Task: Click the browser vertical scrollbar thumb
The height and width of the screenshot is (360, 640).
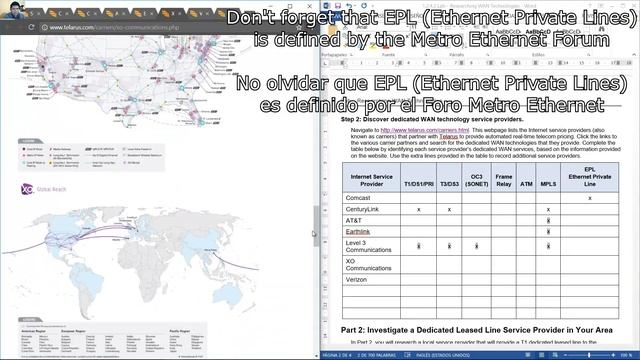Action: coord(316,226)
